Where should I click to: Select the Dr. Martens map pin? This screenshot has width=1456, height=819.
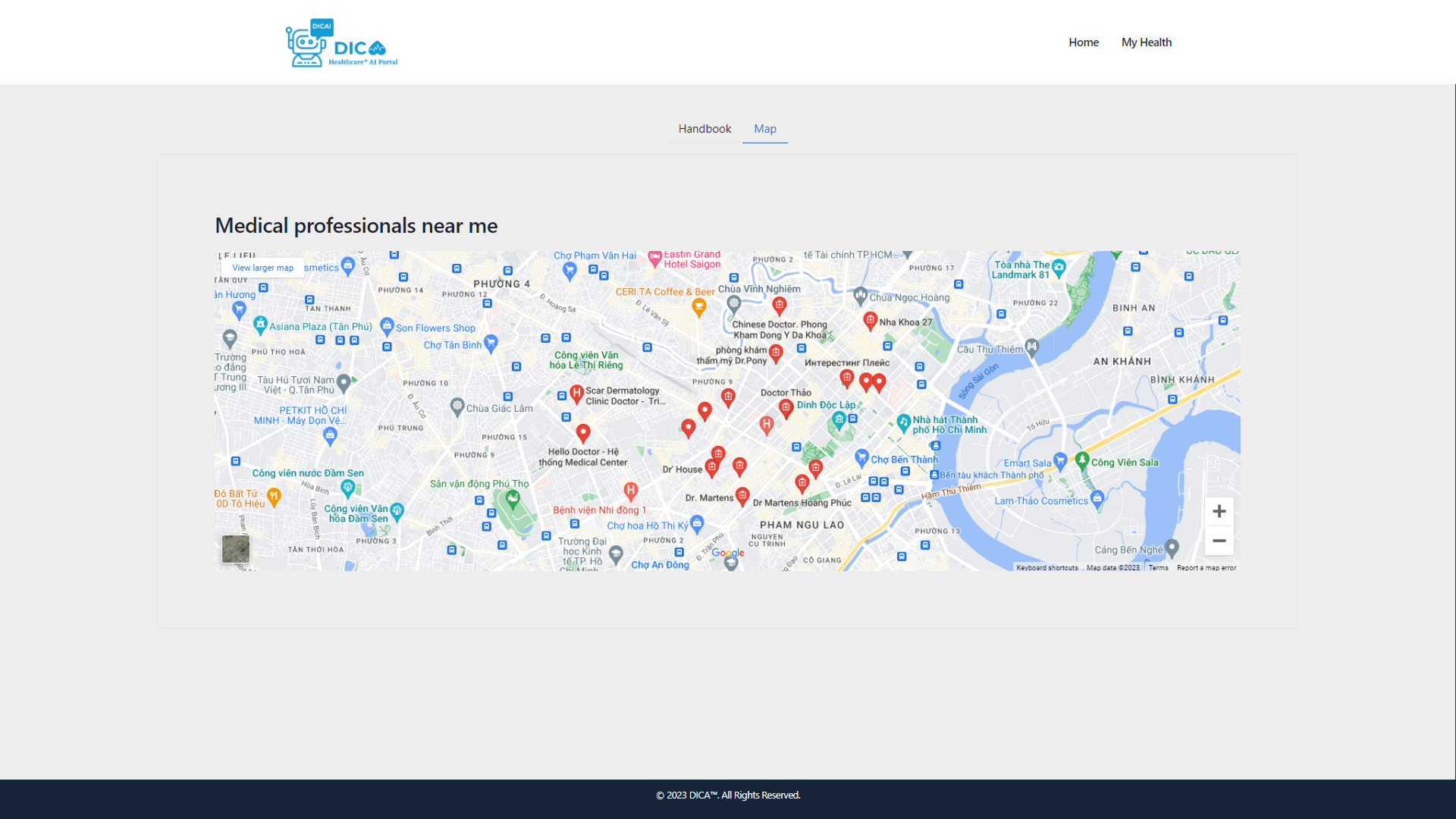point(742,496)
